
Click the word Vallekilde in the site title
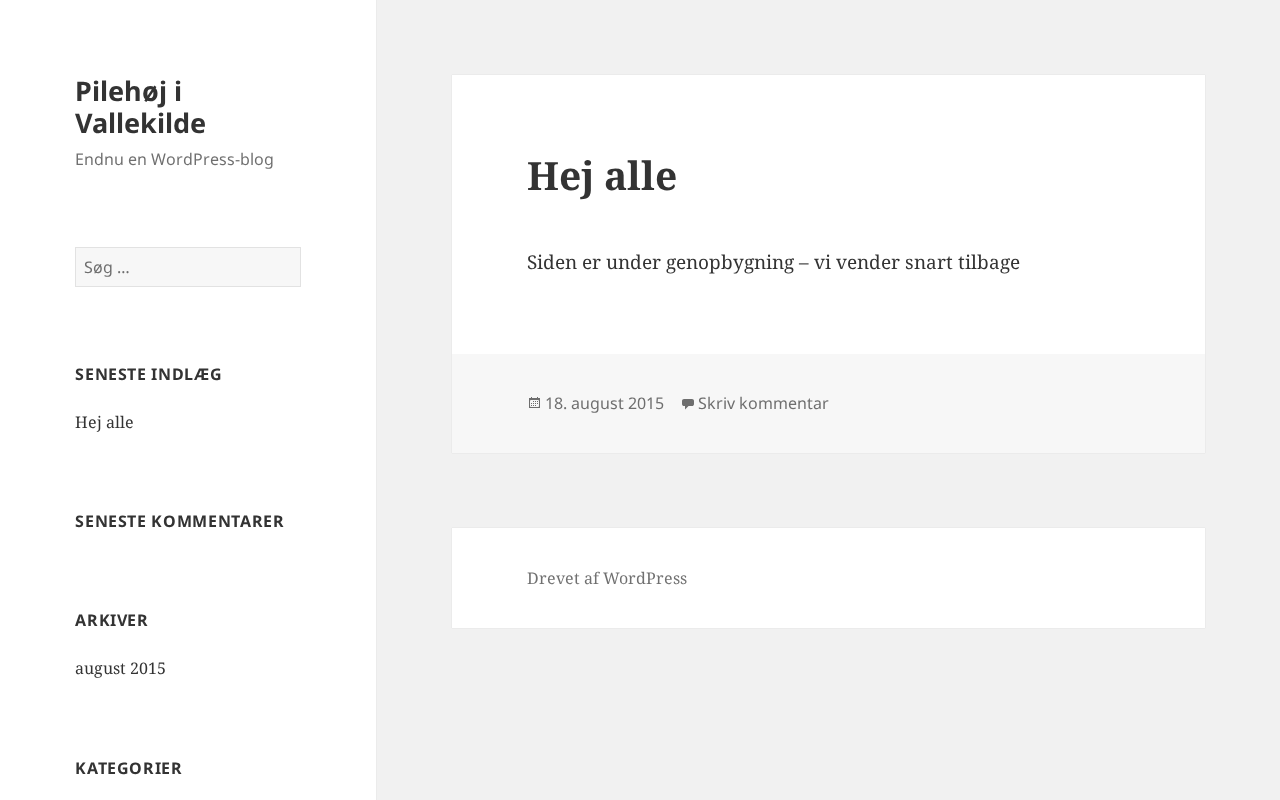[140, 123]
